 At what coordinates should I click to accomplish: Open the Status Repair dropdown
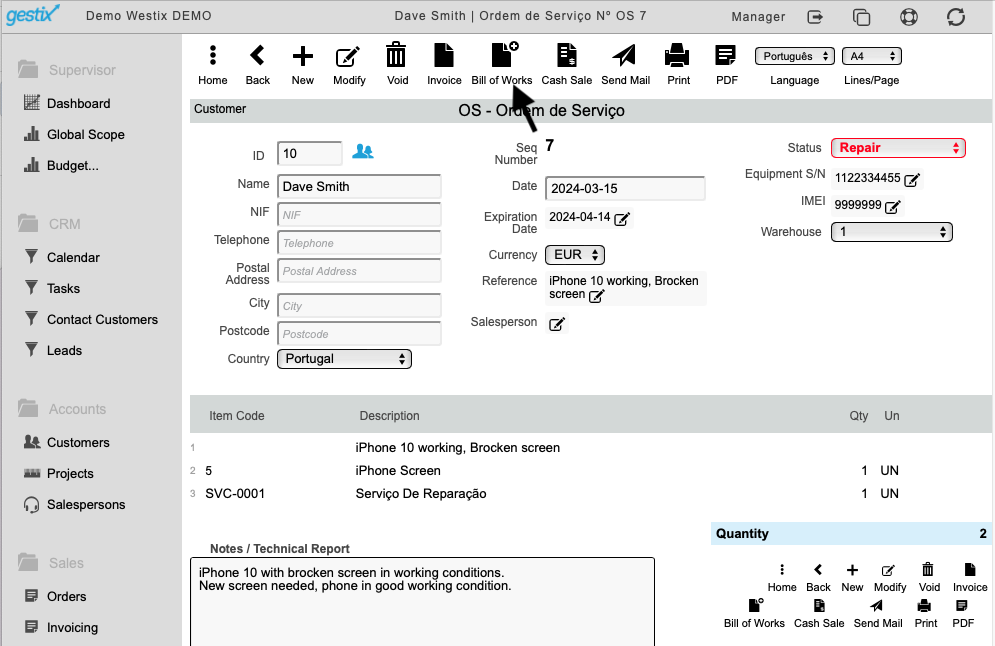point(898,148)
